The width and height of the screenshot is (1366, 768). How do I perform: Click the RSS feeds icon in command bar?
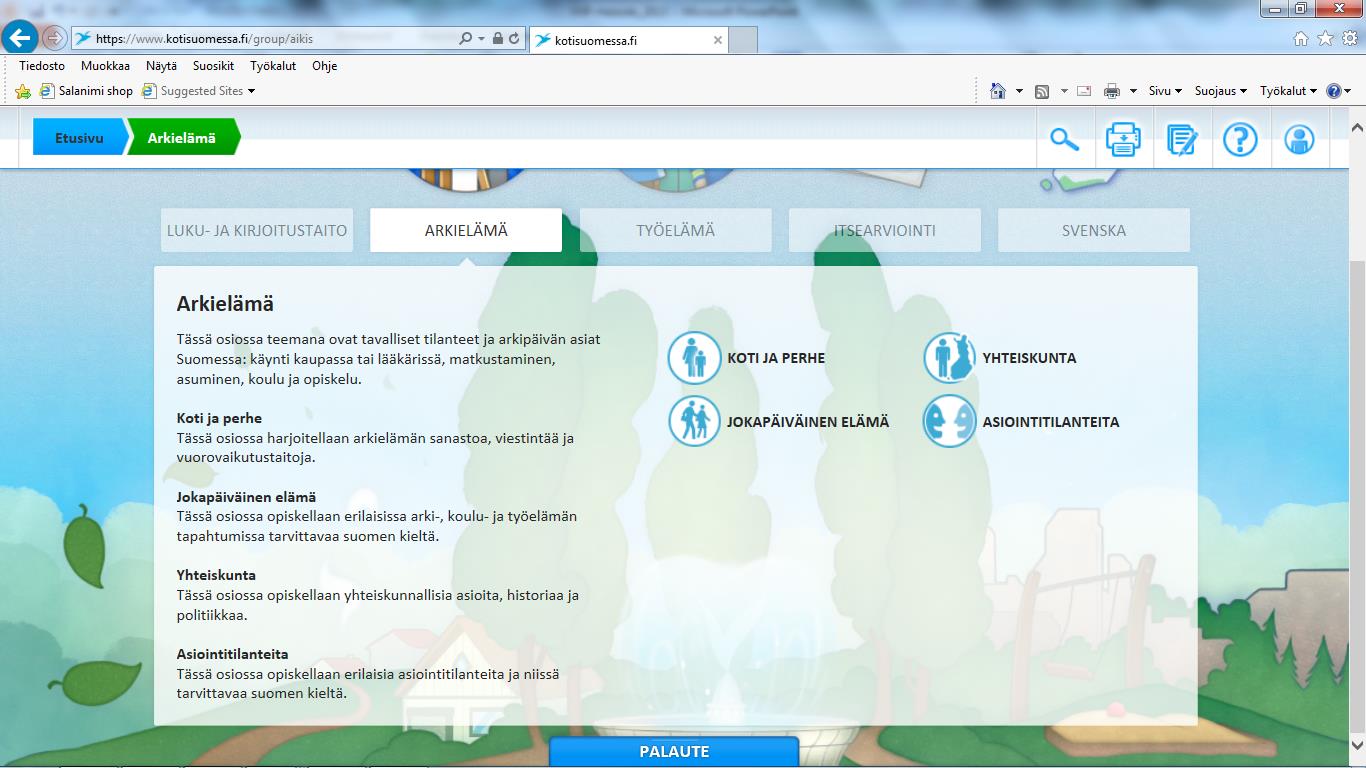pos(1042,91)
